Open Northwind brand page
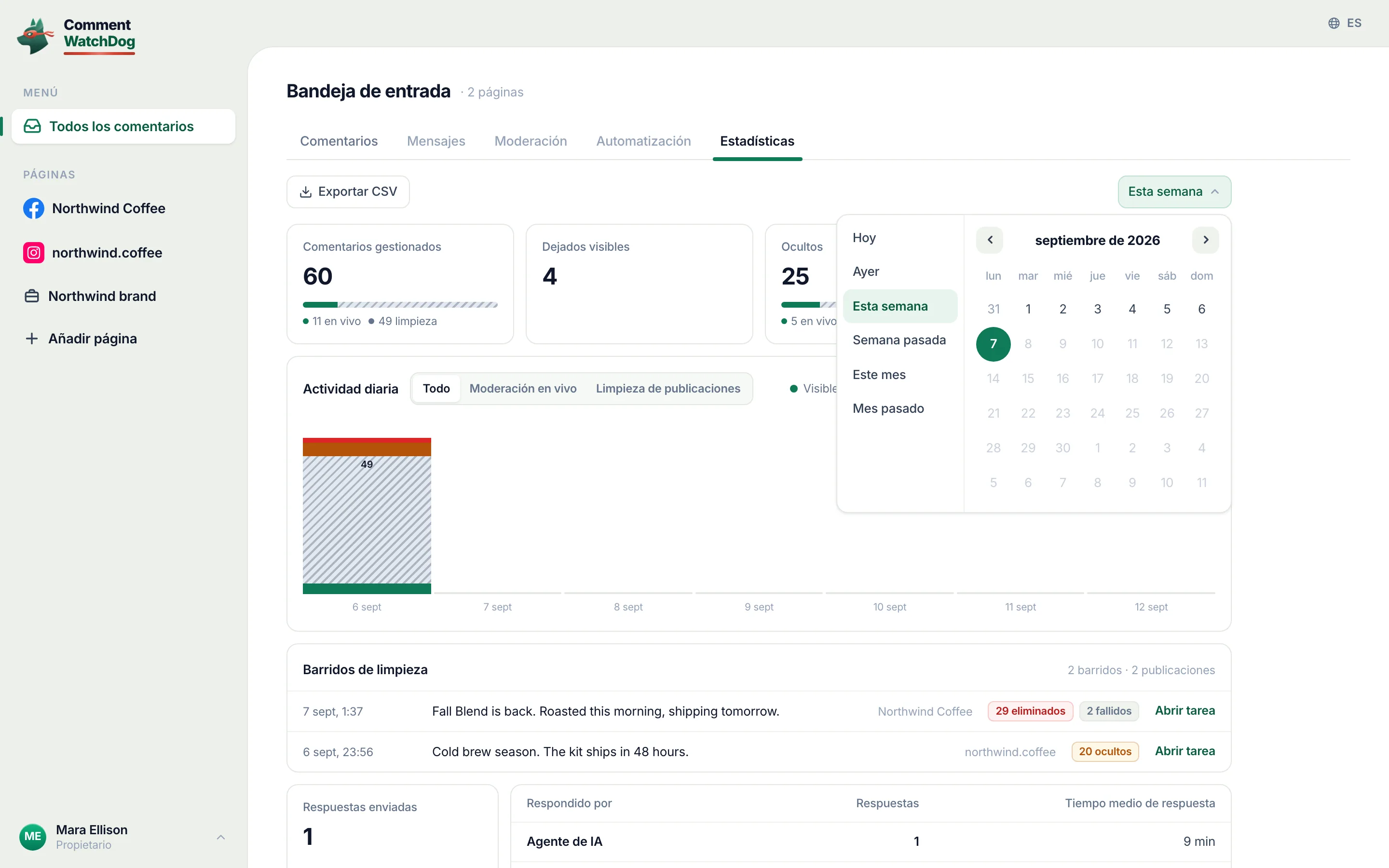 point(123,296)
